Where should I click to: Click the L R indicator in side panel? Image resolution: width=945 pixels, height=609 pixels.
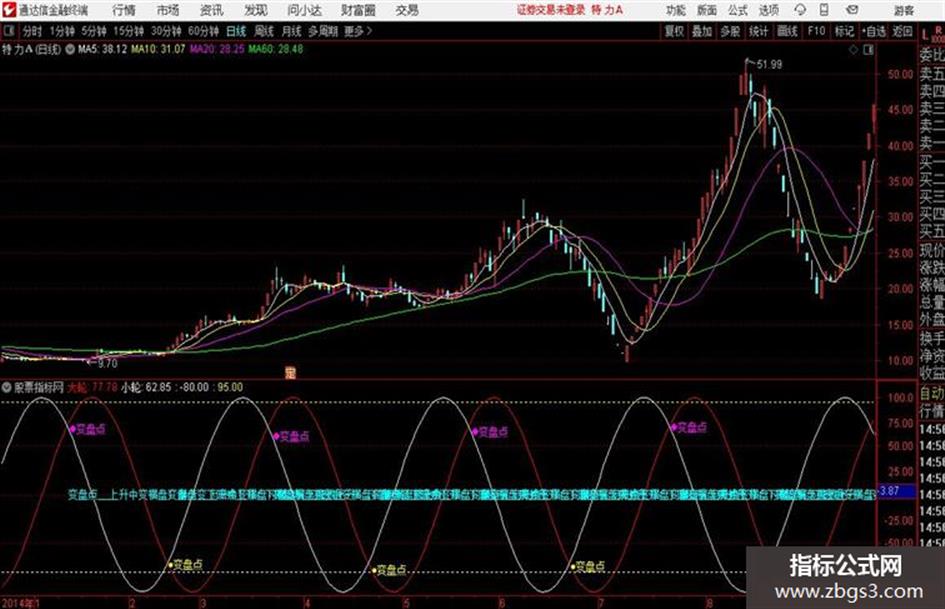click(933, 33)
